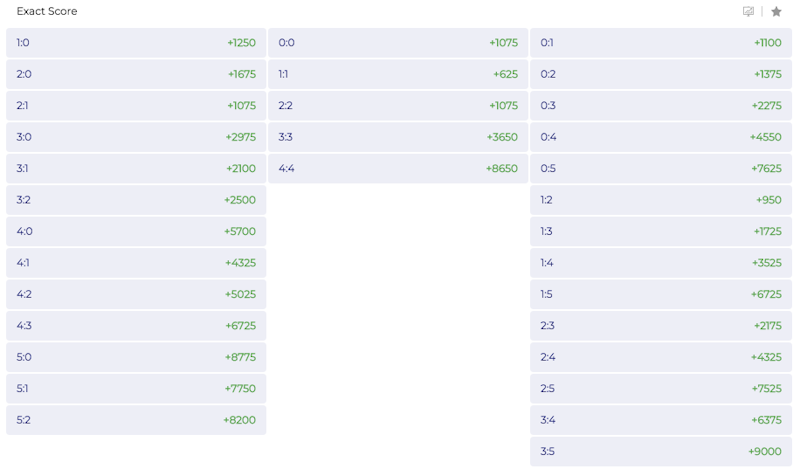Choose the 3:3 draw at +3650
Screen dimensions: 800x476
click(x=398, y=137)
